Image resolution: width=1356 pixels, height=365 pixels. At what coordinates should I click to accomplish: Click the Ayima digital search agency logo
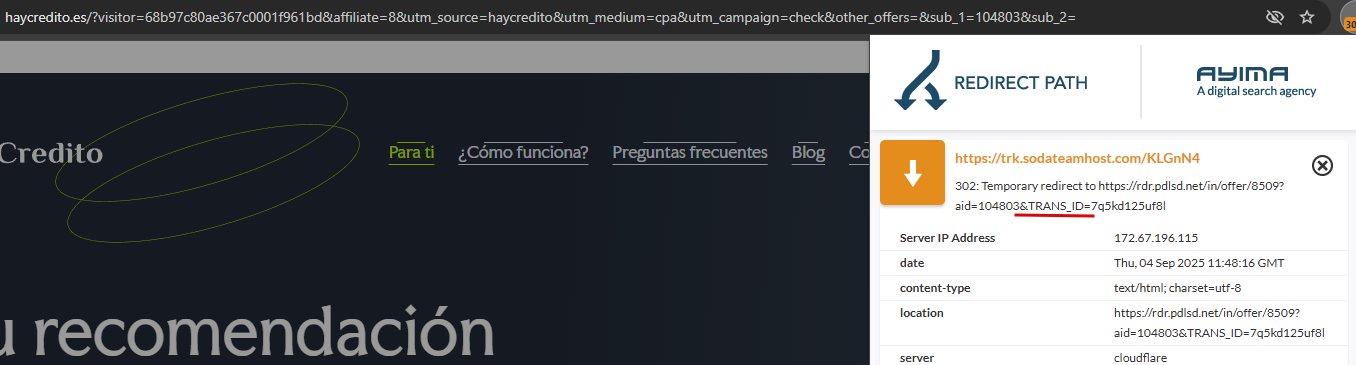[x=1256, y=82]
